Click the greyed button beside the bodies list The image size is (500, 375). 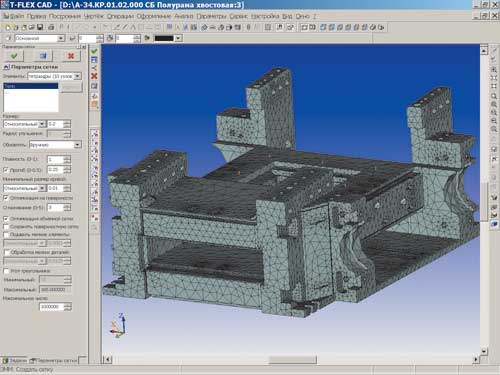pos(72,87)
